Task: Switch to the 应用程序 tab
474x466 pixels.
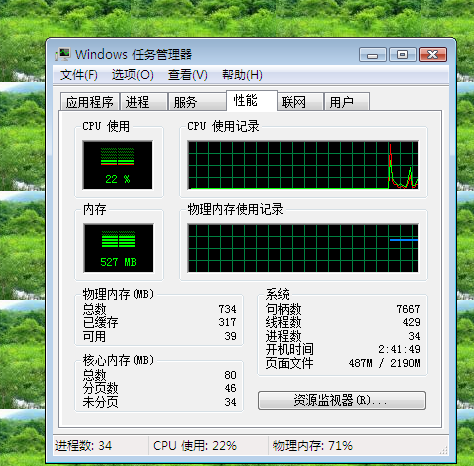Action: [x=90, y=102]
